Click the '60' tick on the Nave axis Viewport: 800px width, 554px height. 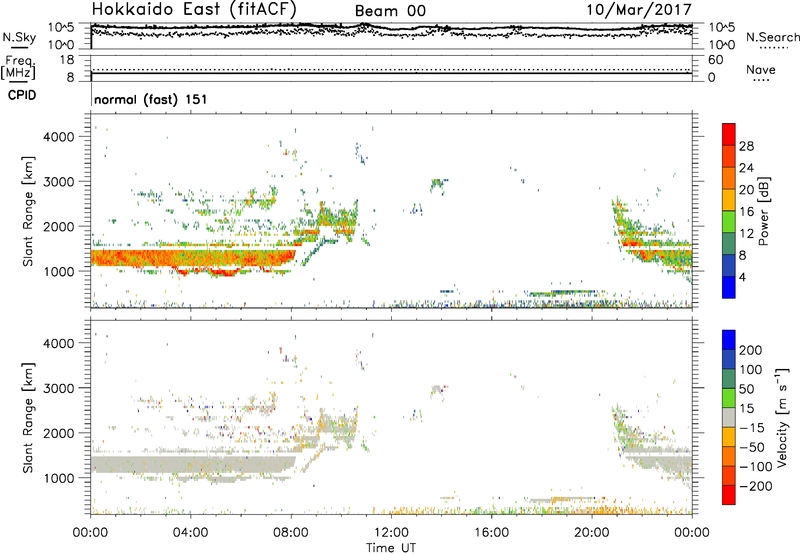click(x=715, y=60)
